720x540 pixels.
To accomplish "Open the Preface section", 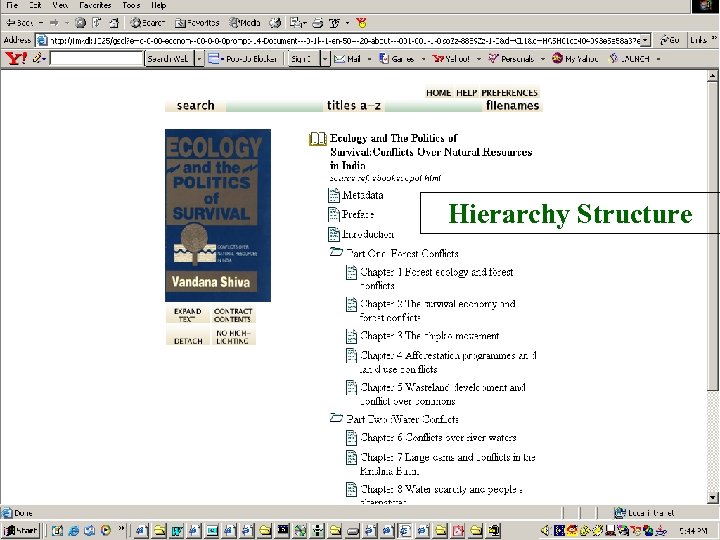I will 351,214.
